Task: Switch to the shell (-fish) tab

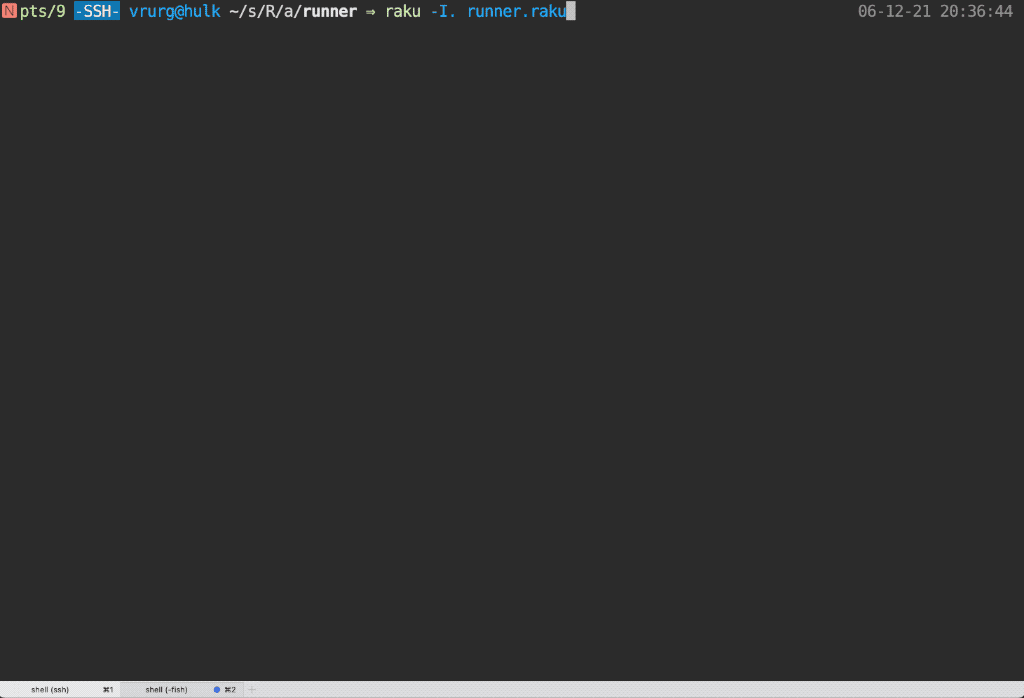Action: (x=166, y=689)
